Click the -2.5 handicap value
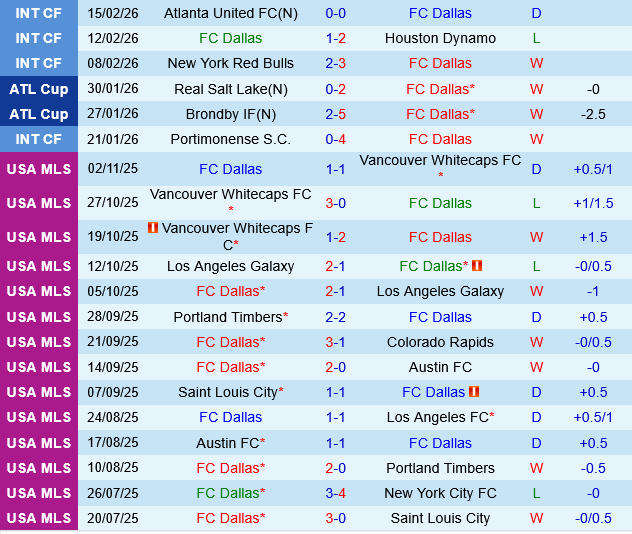 click(593, 114)
